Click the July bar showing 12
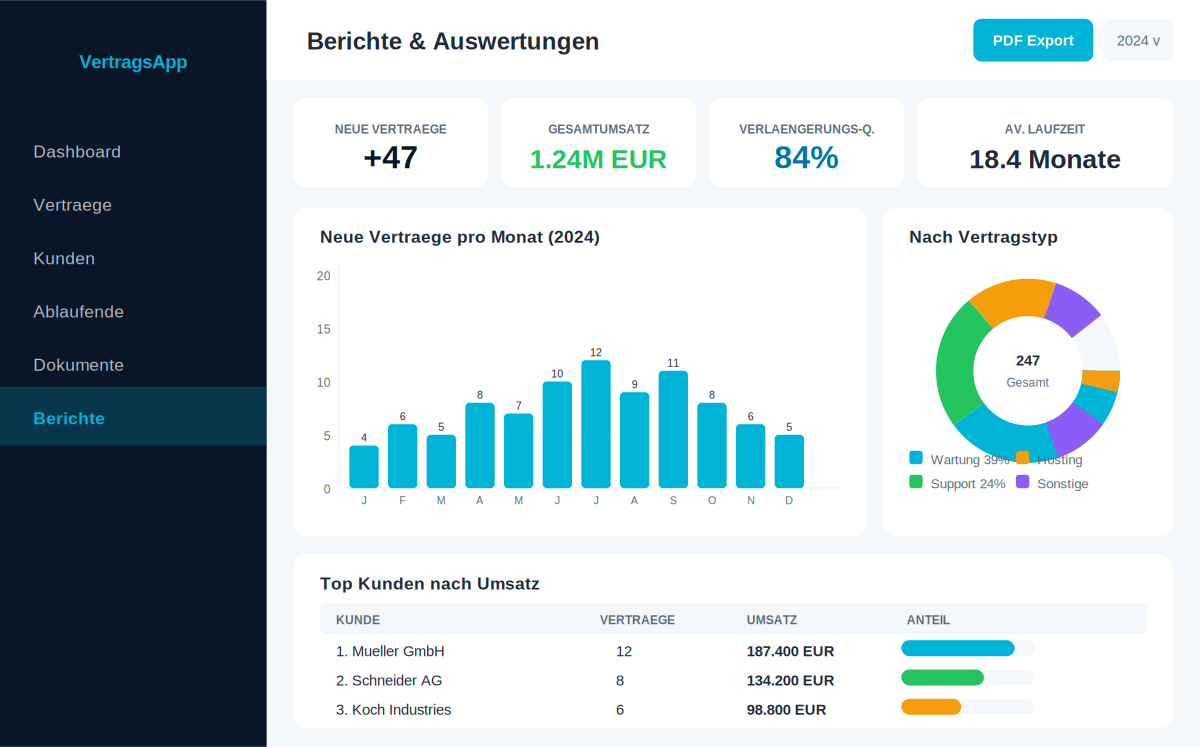 coord(596,425)
